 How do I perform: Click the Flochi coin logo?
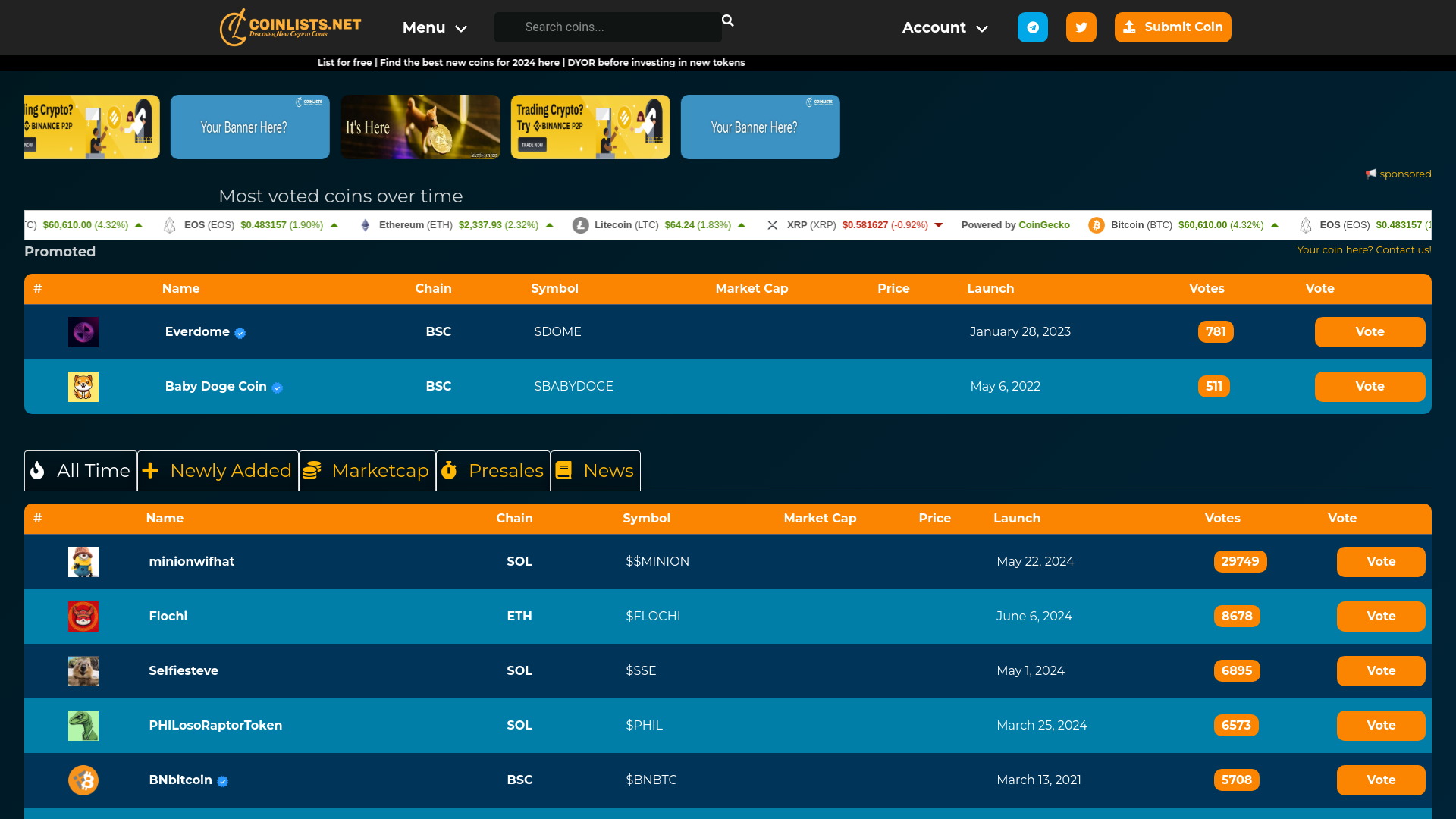(x=83, y=617)
